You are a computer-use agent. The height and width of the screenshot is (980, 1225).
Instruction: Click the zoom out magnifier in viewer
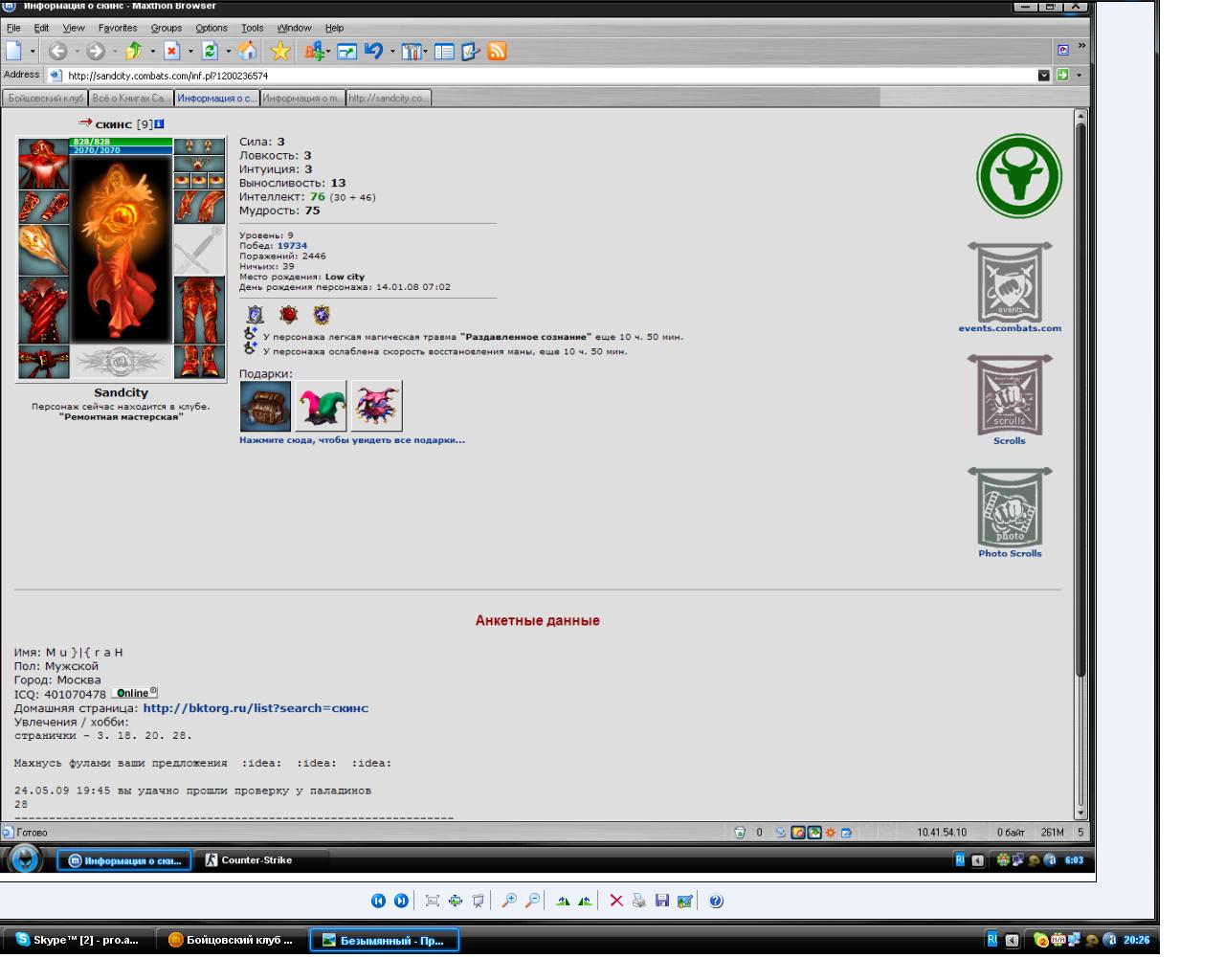(532, 901)
